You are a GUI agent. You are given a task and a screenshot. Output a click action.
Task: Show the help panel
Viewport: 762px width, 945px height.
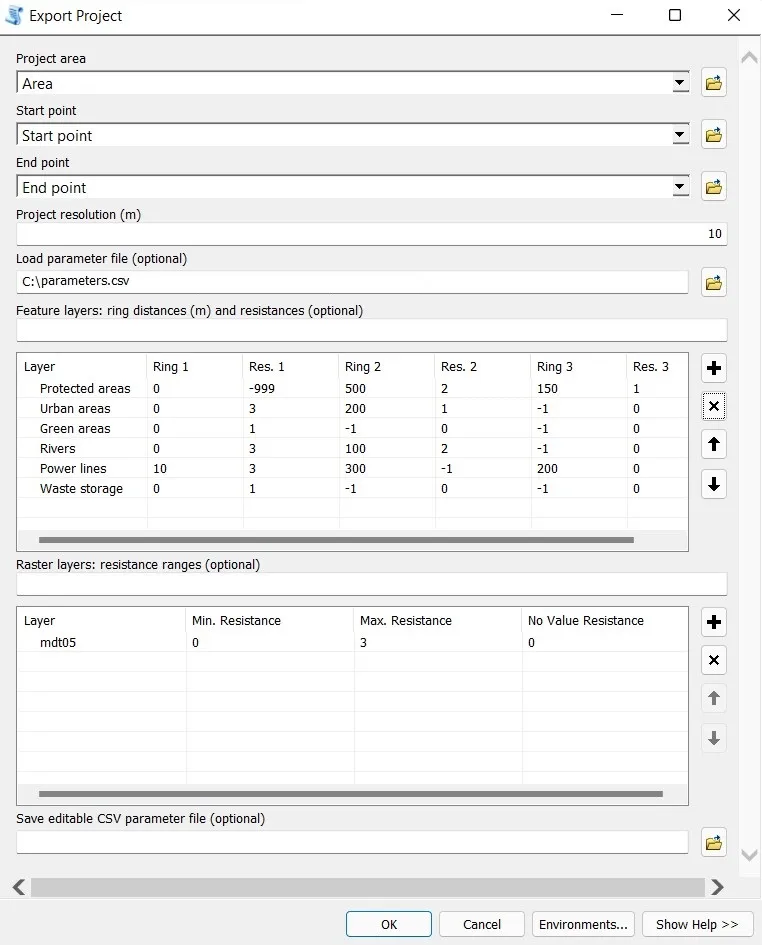point(697,924)
